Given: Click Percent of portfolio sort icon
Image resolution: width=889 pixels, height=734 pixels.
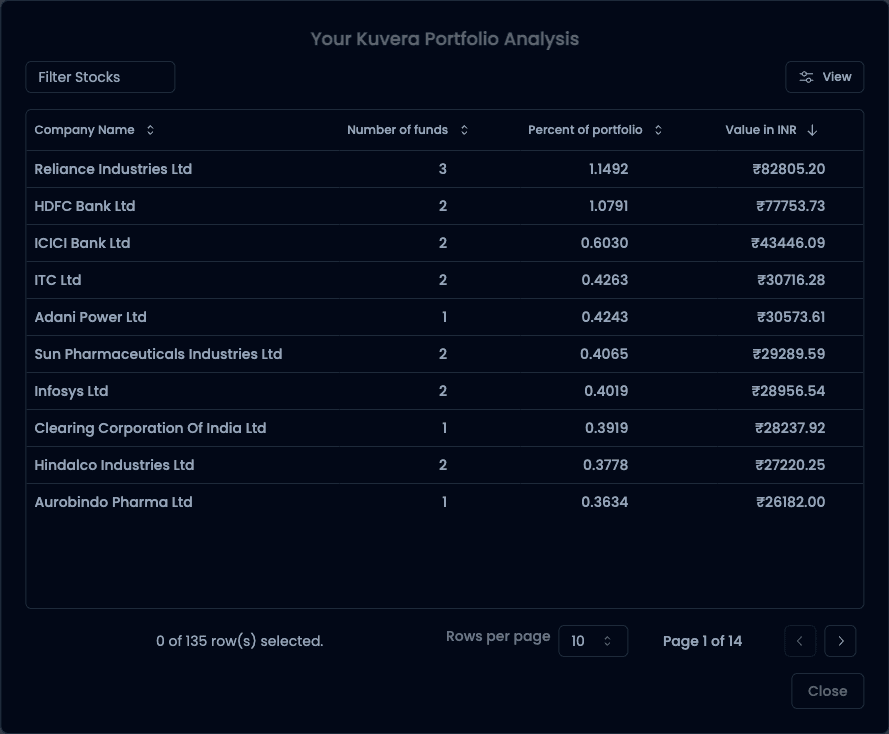Looking at the screenshot, I should coord(658,130).
